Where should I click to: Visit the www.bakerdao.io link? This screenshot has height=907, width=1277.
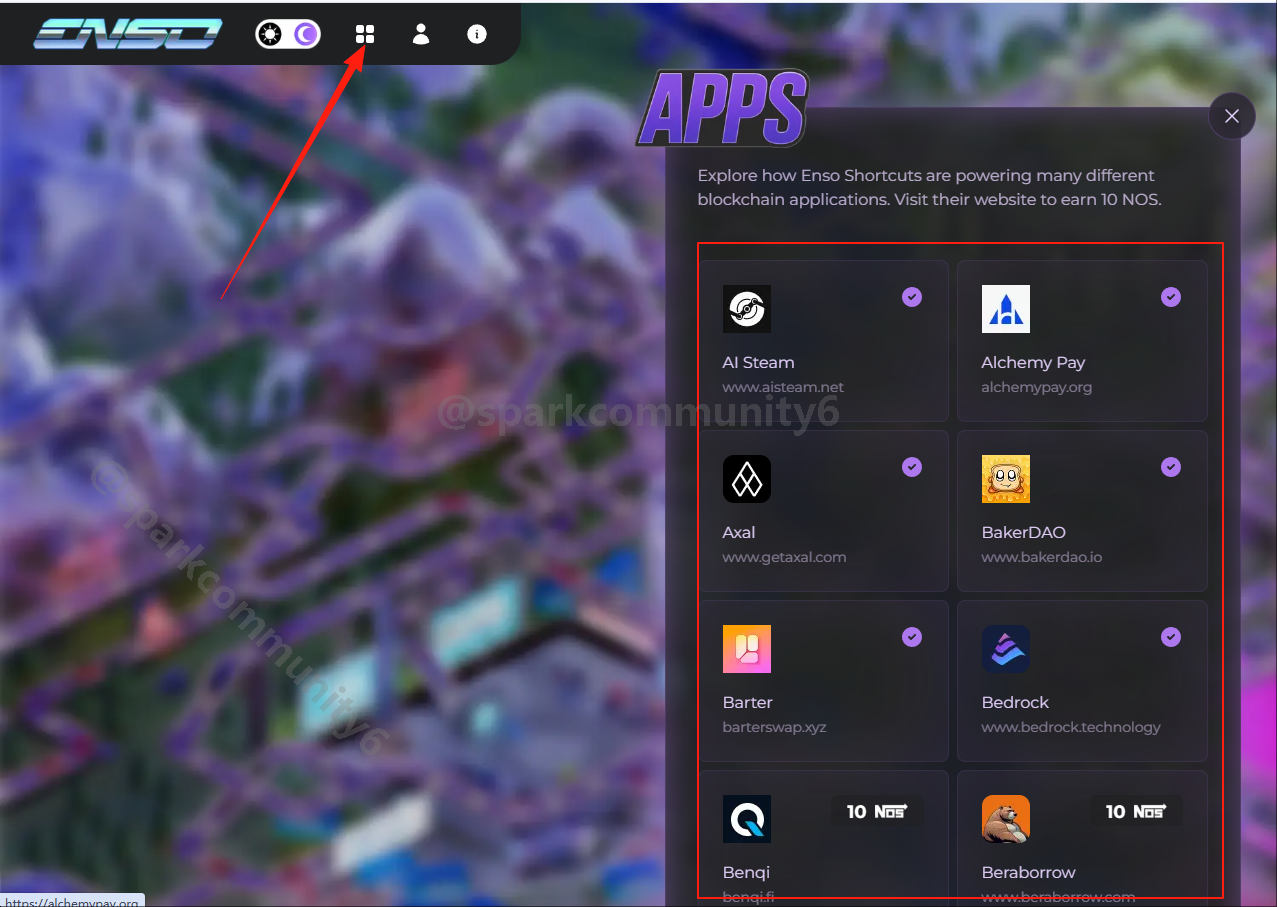click(x=1041, y=557)
